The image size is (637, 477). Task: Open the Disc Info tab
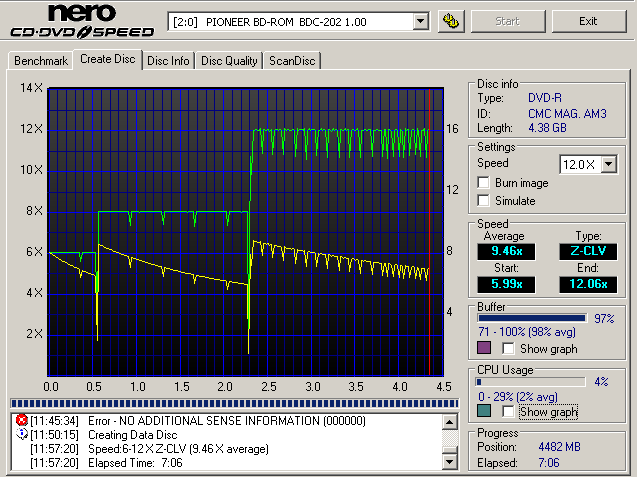[x=168, y=61]
